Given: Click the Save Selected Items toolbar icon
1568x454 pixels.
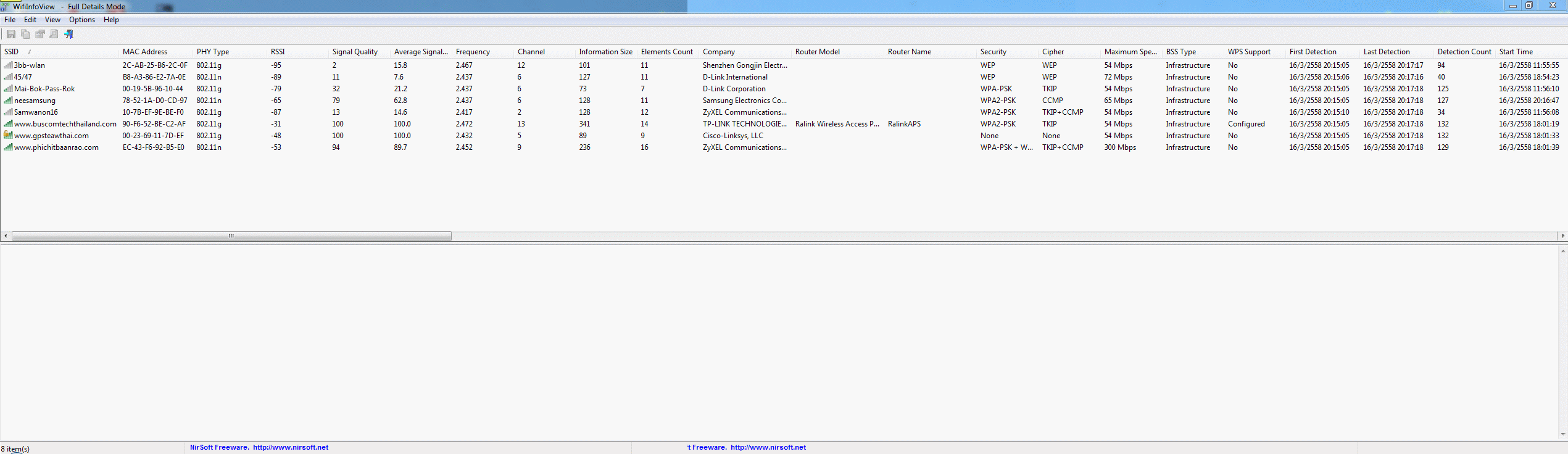Looking at the screenshot, I should 10,35.
